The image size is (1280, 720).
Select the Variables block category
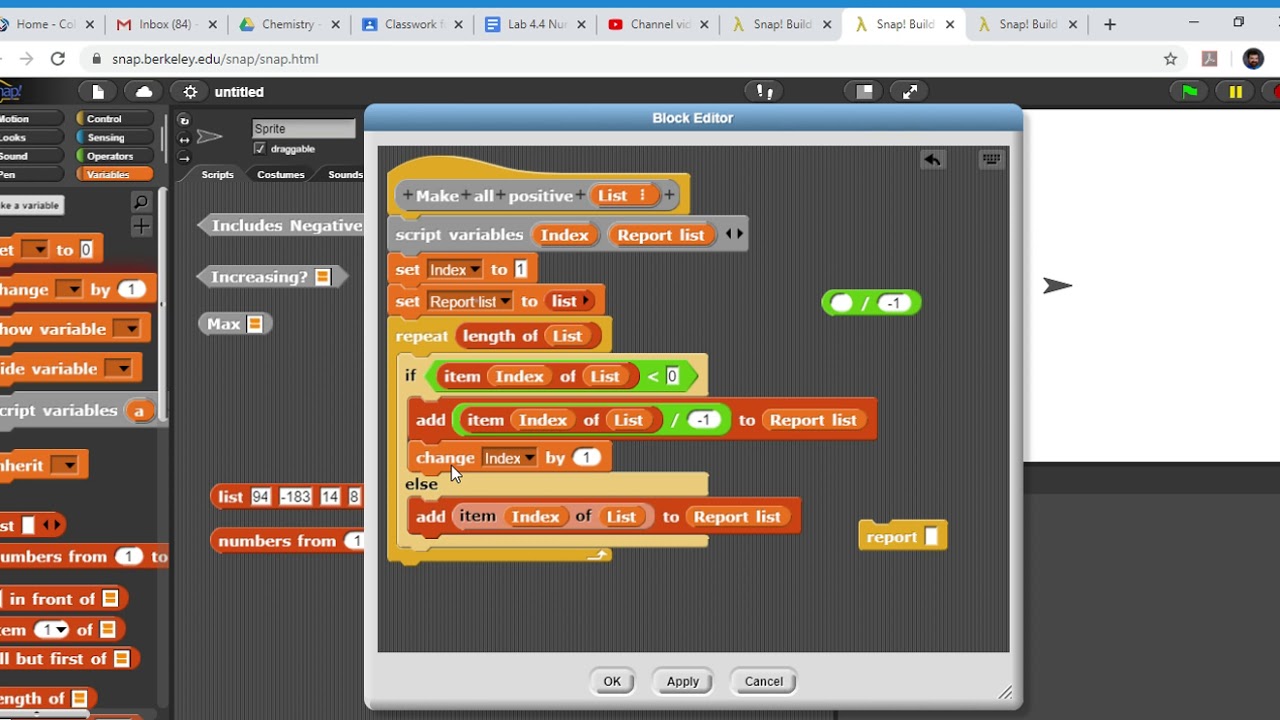[114, 175]
